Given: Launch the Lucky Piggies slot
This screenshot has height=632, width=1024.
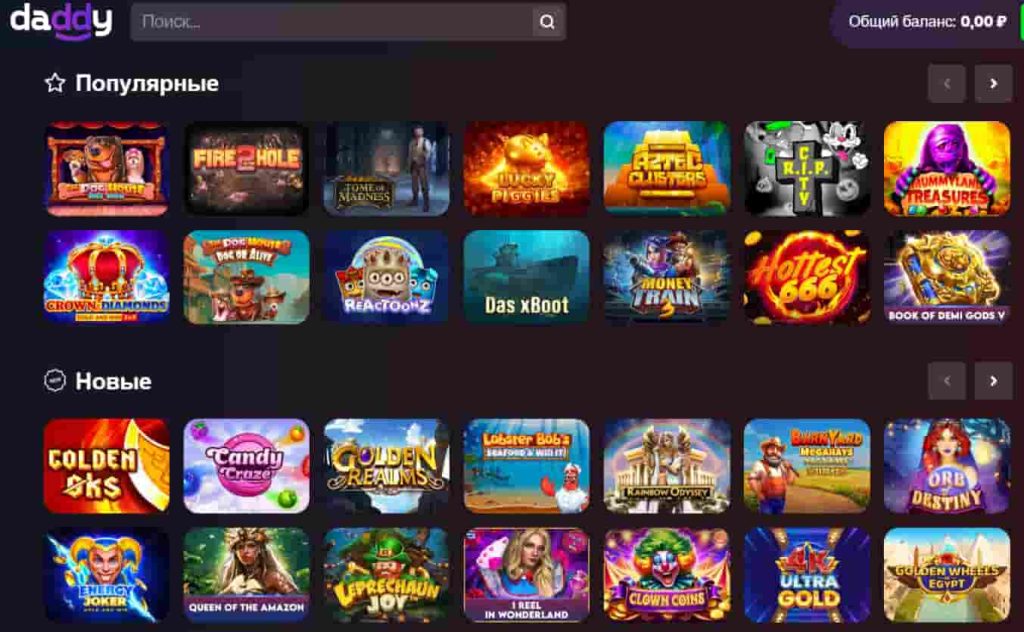Looking at the screenshot, I should (526, 168).
